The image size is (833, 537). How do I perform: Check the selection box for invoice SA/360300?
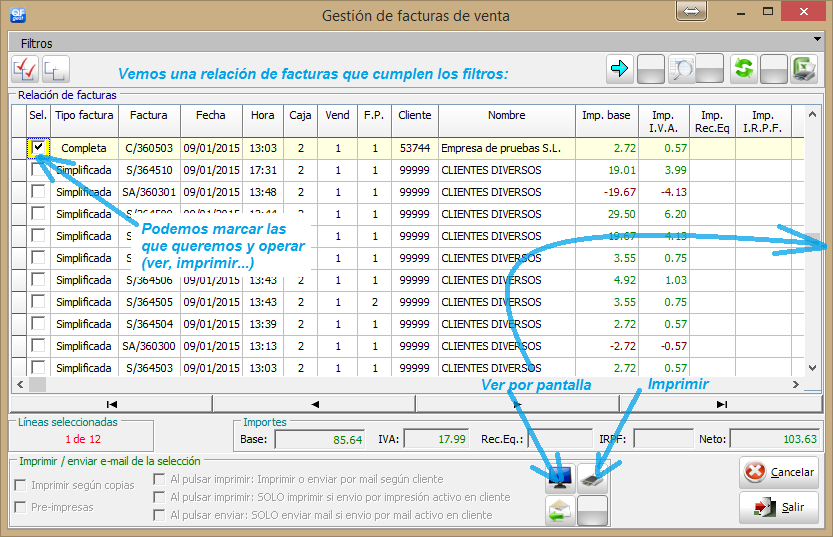coord(38,345)
